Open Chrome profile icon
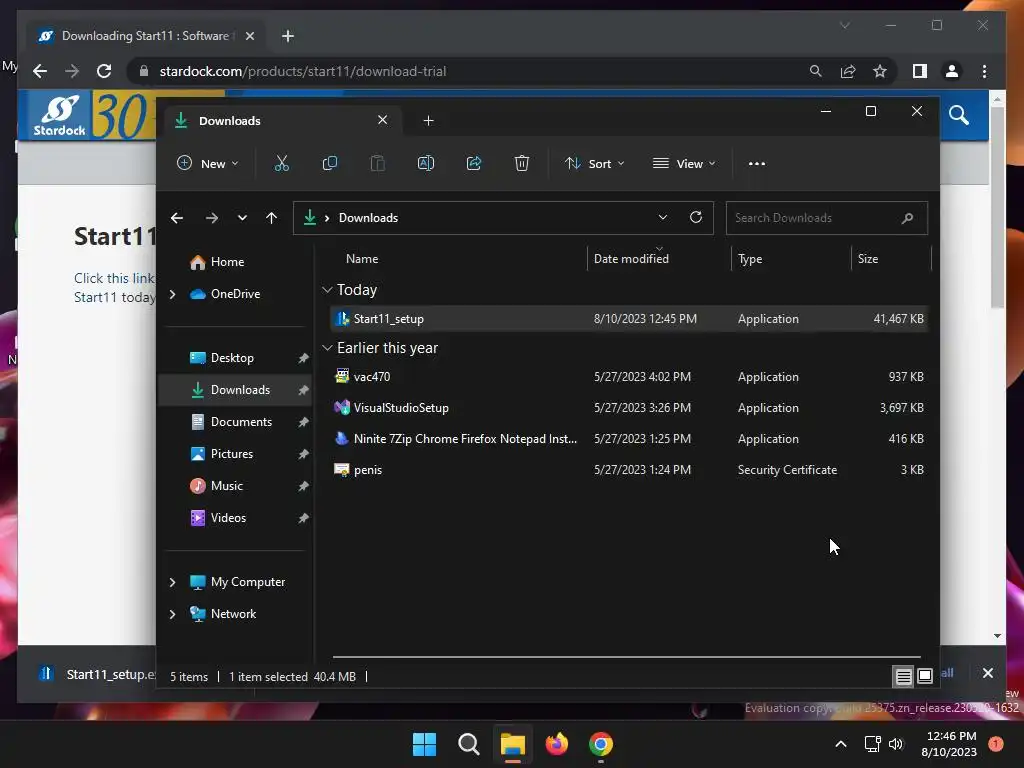 click(x=952, y=71)
